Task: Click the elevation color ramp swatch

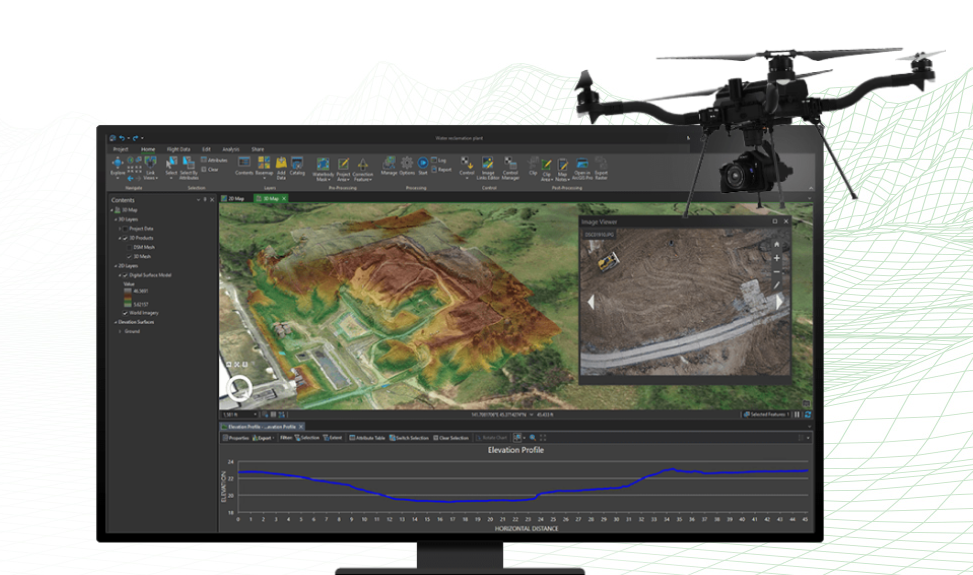Action: 126,297
